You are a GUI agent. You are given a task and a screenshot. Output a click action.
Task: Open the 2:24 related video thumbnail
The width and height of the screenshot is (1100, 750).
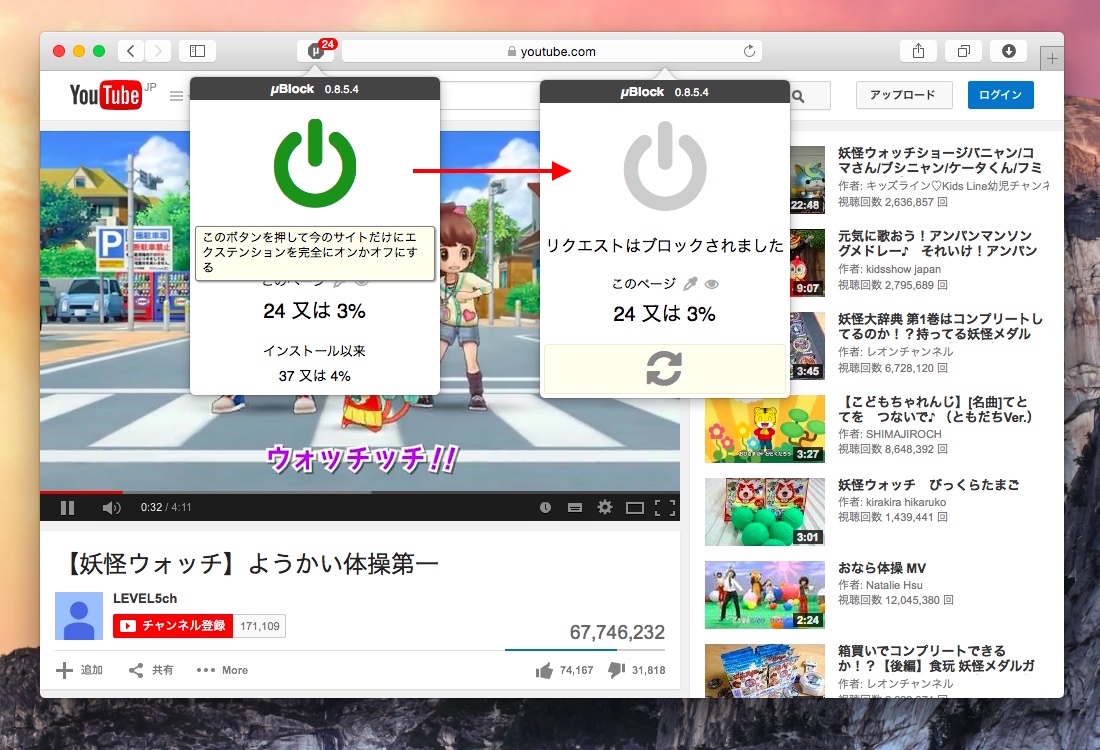[765, 594]
